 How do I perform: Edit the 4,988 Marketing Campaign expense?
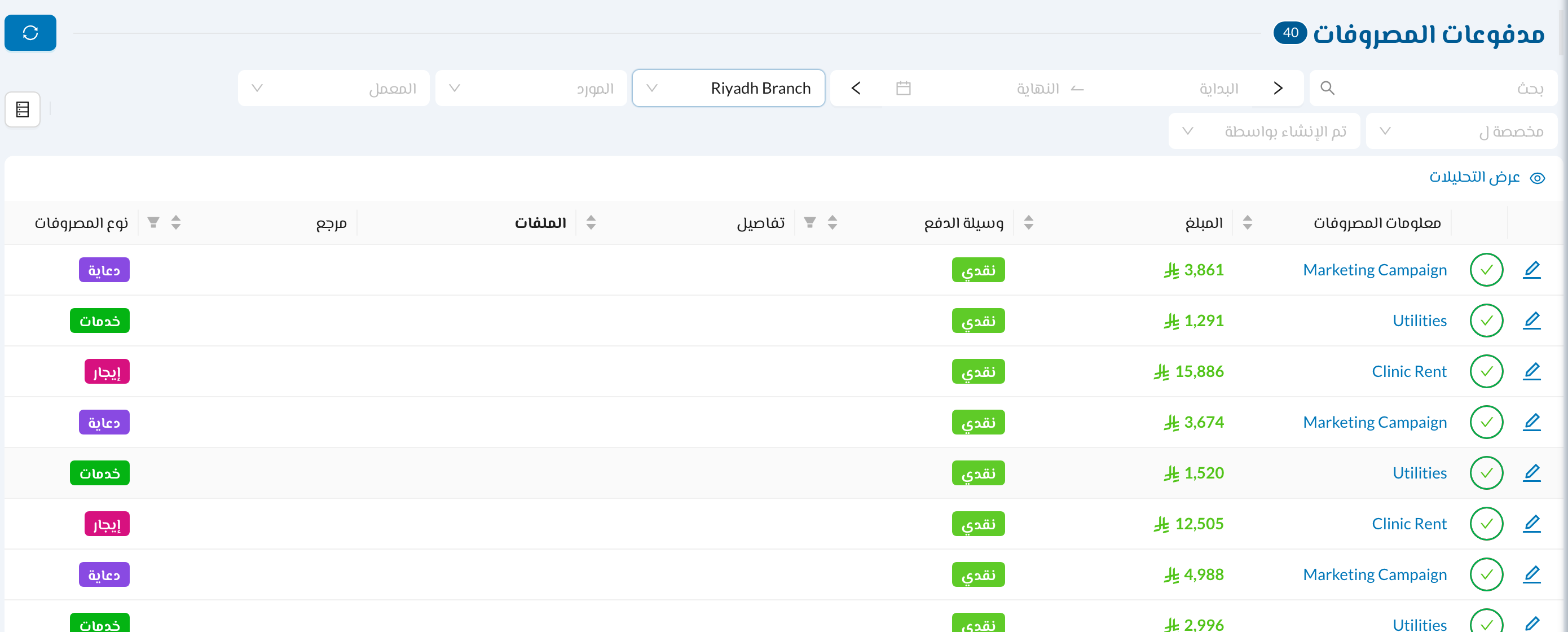[x=1531, y=575]
